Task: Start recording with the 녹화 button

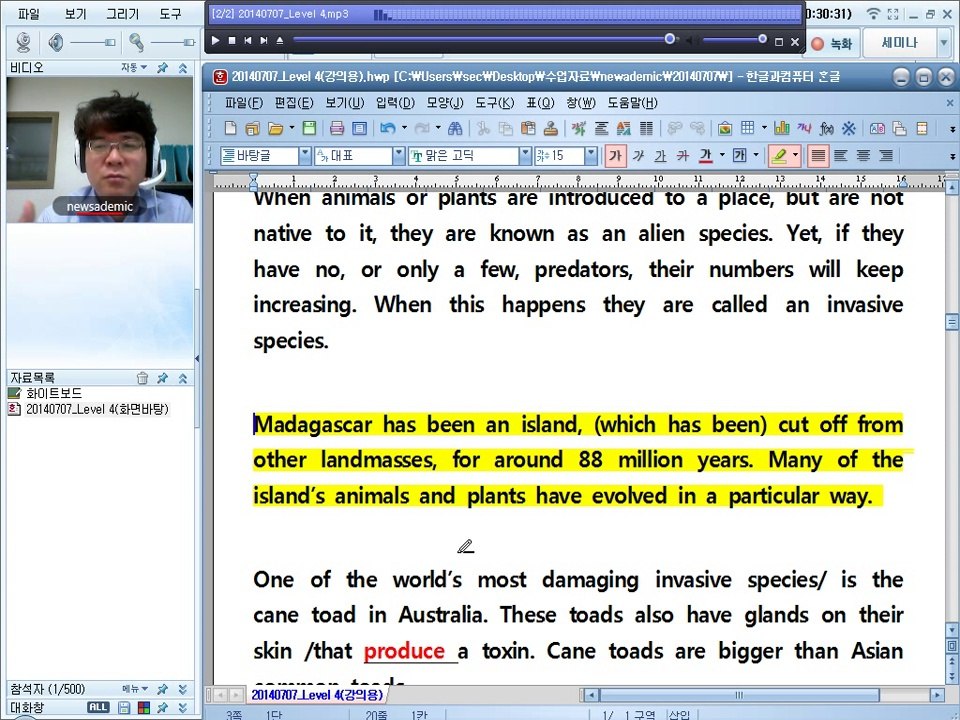Action: click(x=832, y=43)
